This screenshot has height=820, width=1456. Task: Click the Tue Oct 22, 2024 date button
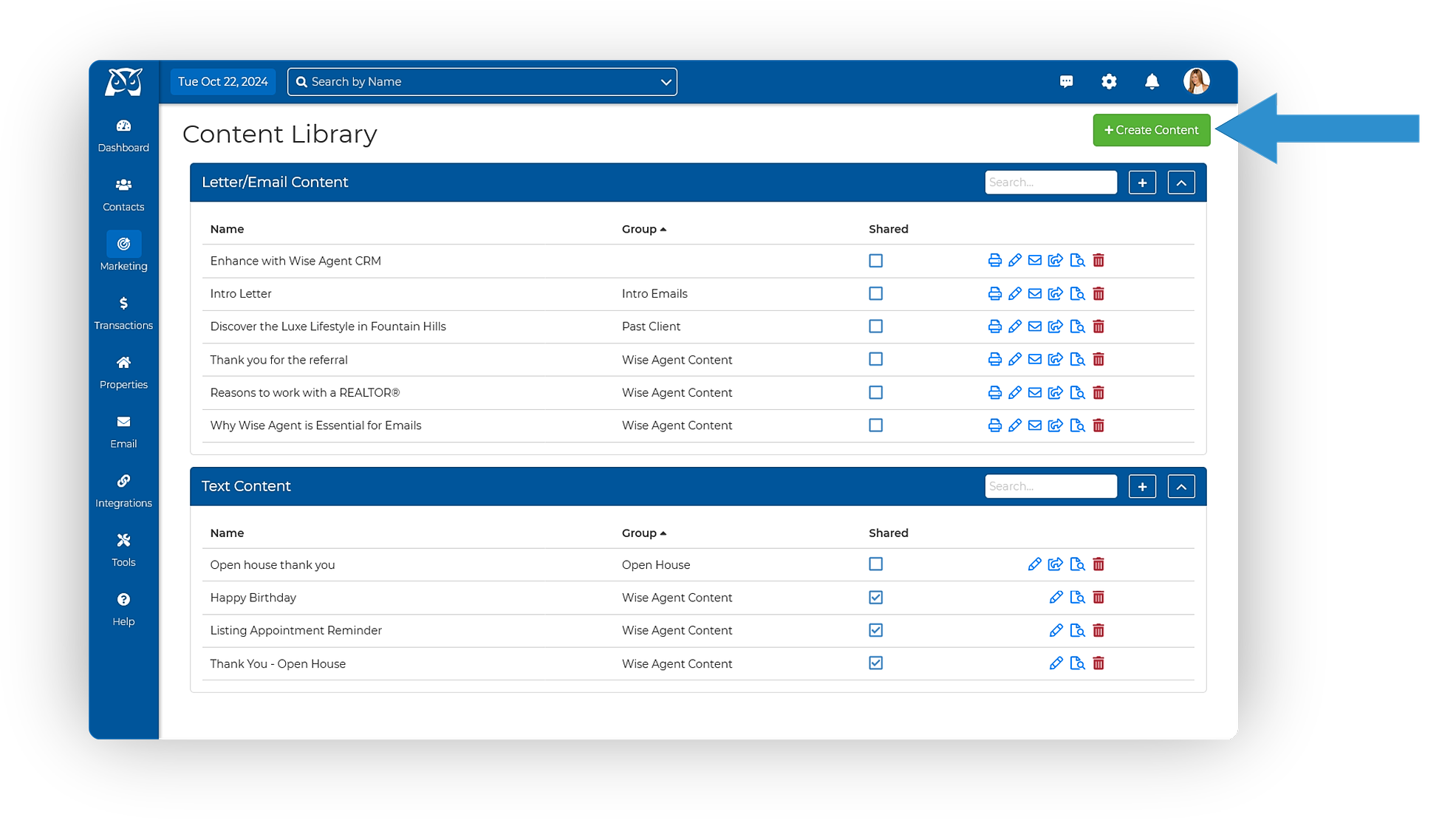[223, 82]
